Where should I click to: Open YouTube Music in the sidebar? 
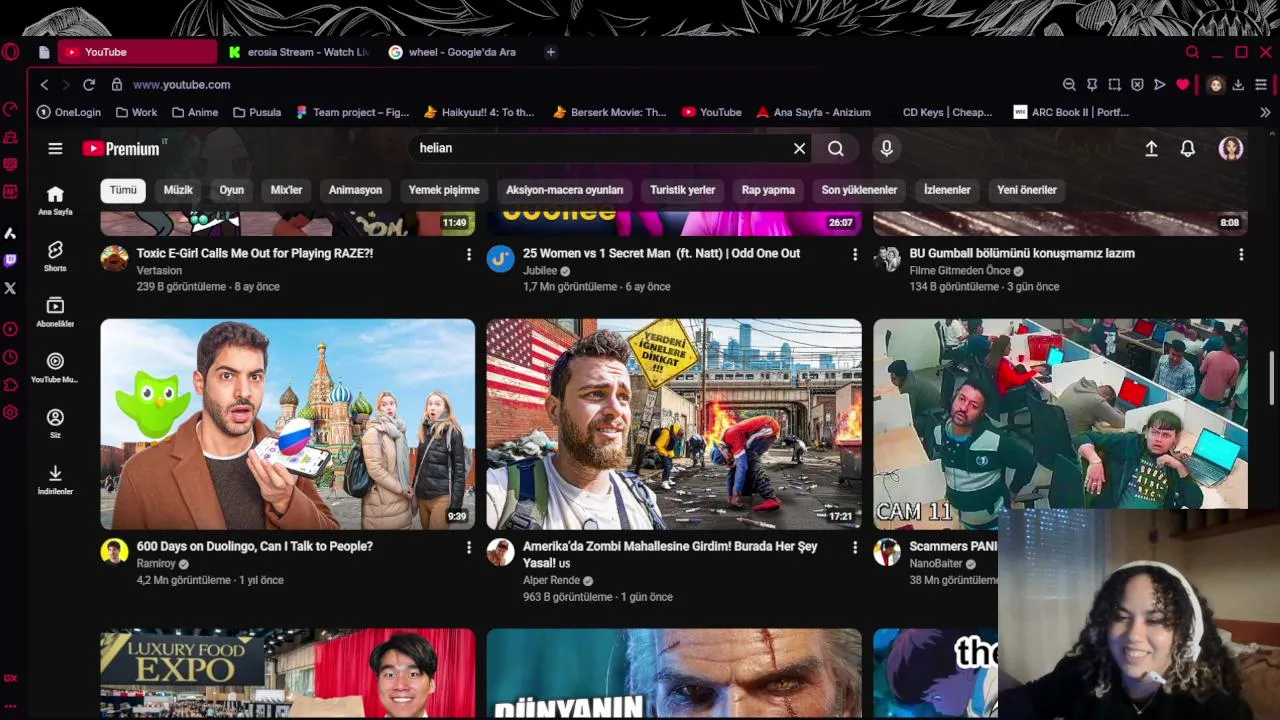[x=55, y=368]
